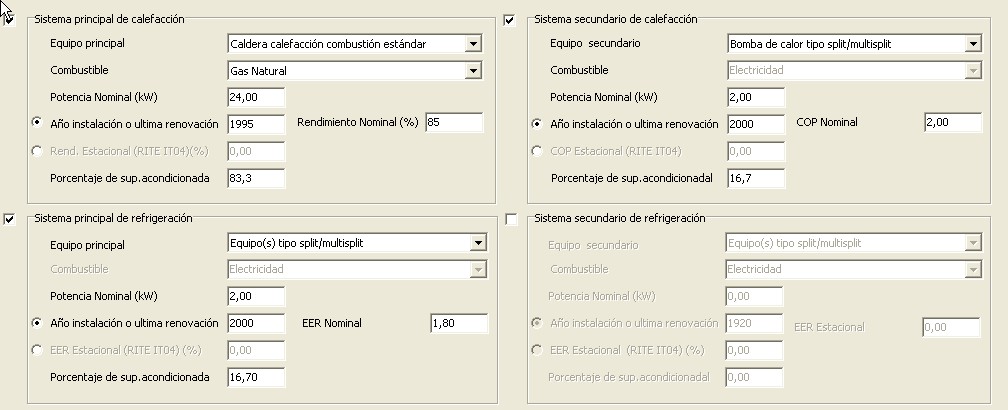The image size is (1008, 410).
Task: Click Rendimiento Nominal (%) field showing 85
Action: [x=453, y=123]
